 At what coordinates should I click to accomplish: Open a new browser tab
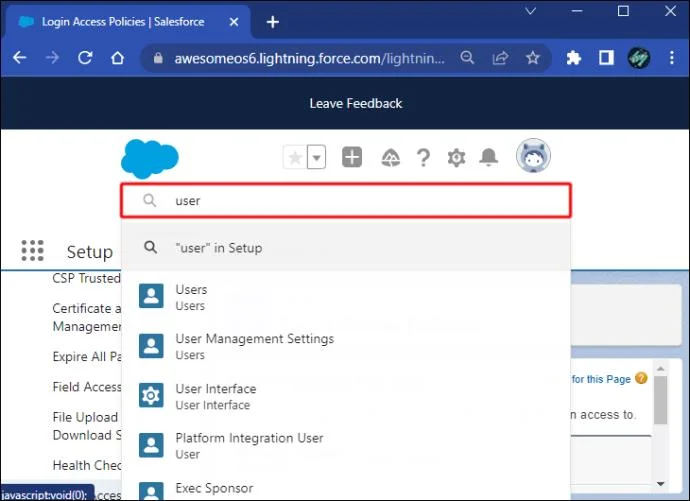(272, 22)
